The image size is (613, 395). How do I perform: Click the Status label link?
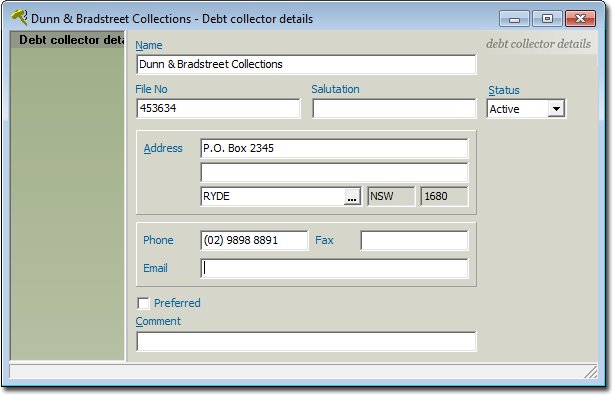click(504, 90)
